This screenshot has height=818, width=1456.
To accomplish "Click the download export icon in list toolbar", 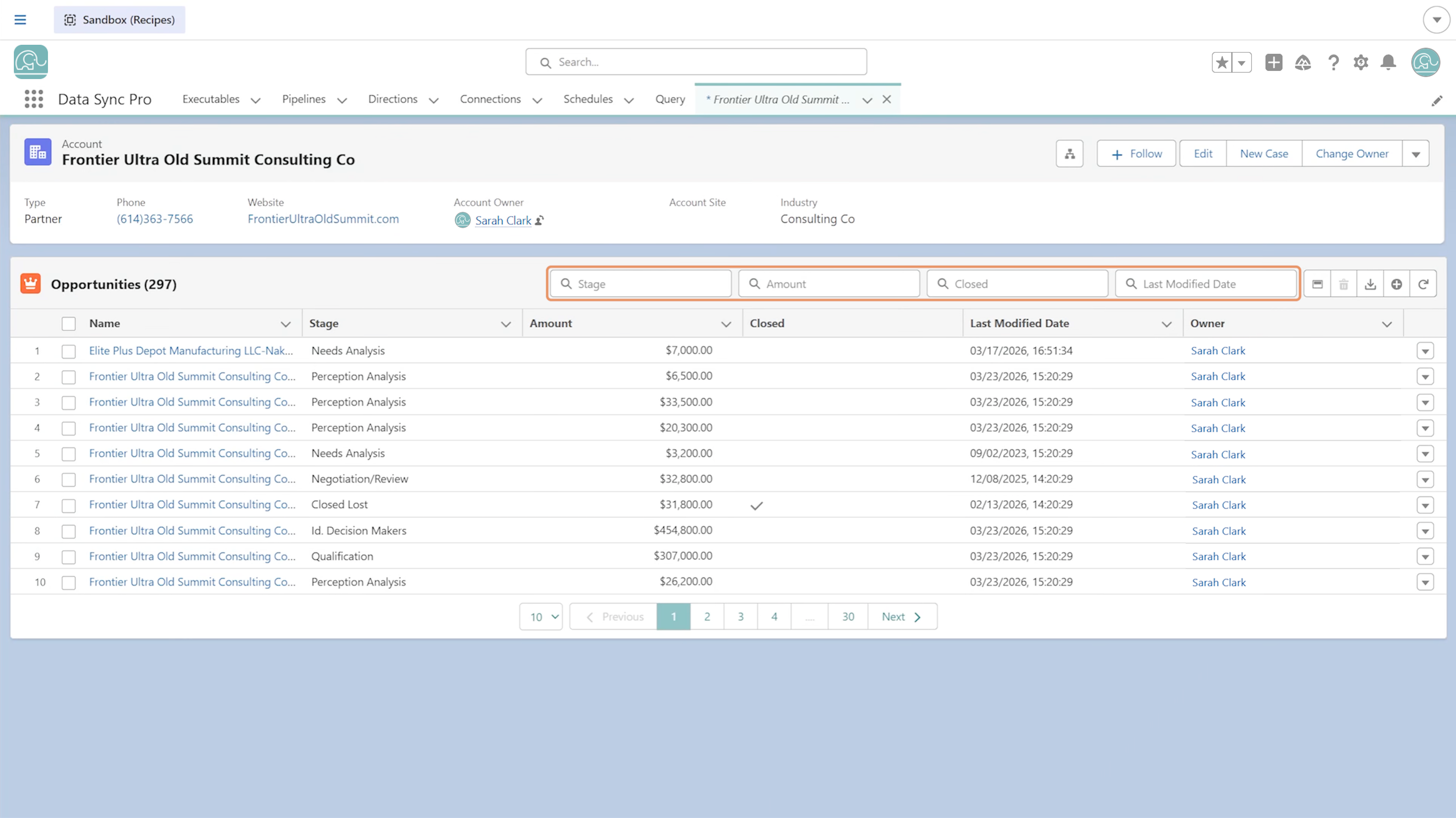I will (x=1370, y=284).
